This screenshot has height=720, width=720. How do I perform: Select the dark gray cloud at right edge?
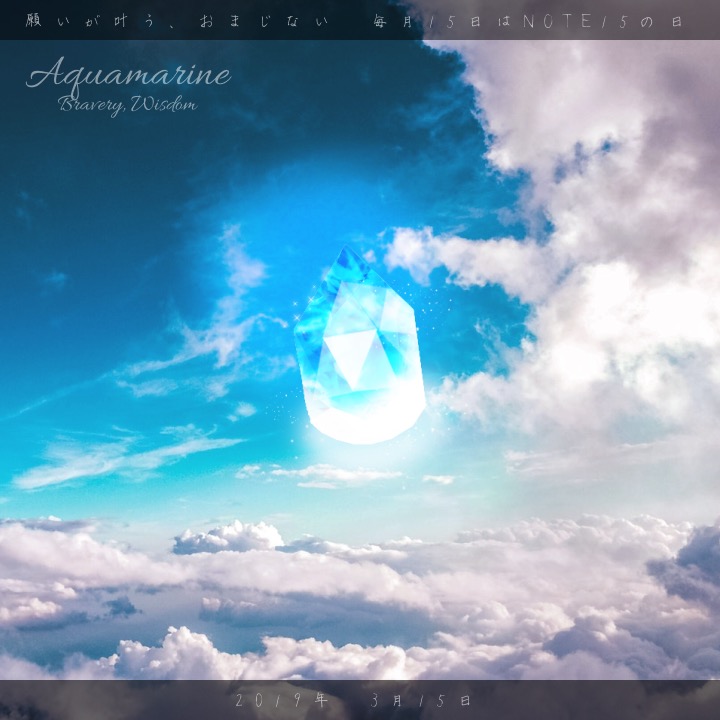click(x=688, y=572)
